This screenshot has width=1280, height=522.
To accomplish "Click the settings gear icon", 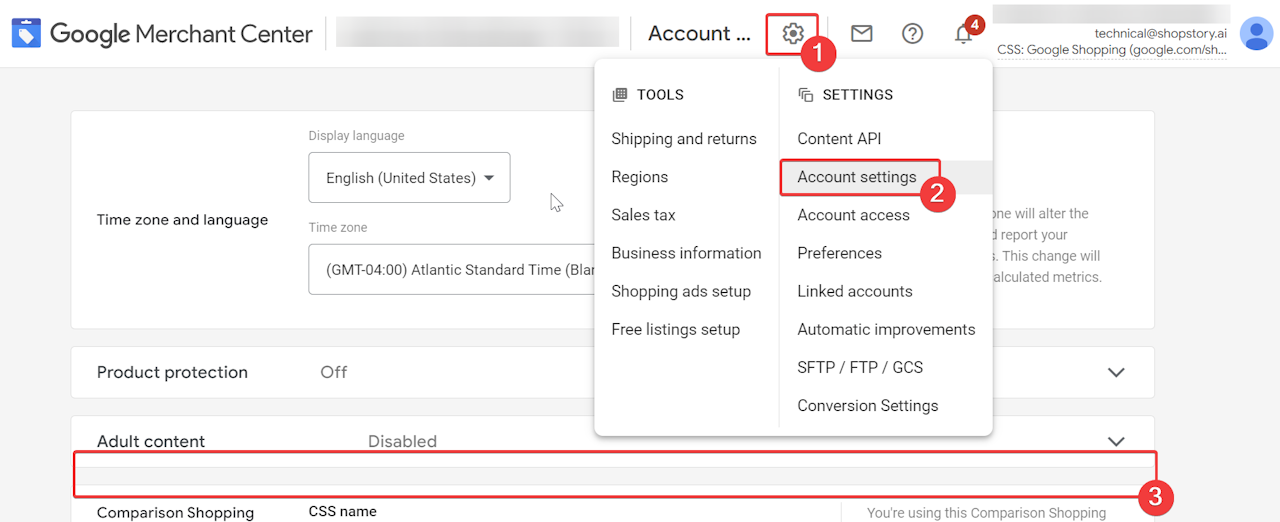I will 792,34.
